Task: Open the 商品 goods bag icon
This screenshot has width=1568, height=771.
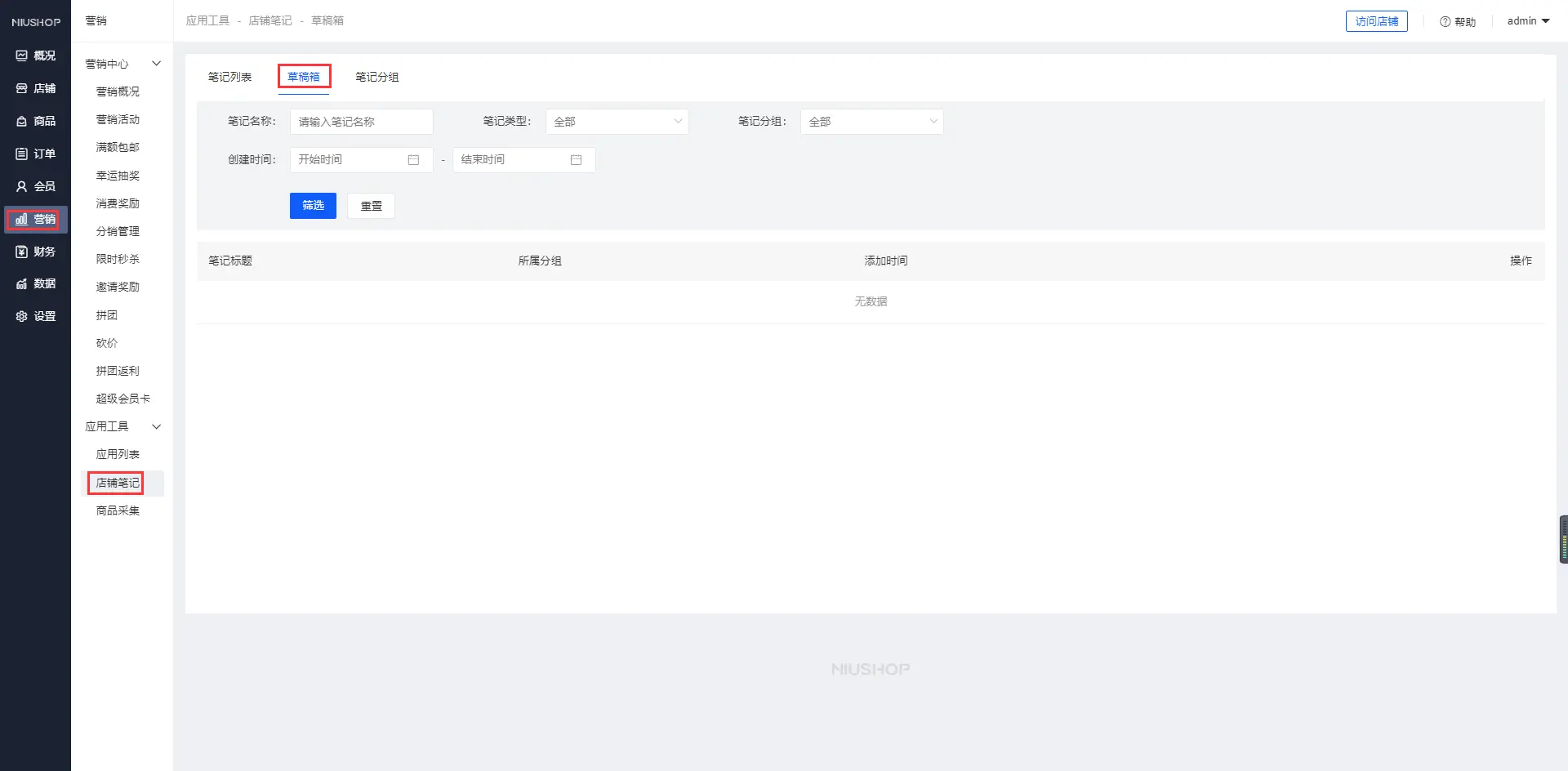Action: [x=22, y=121]
